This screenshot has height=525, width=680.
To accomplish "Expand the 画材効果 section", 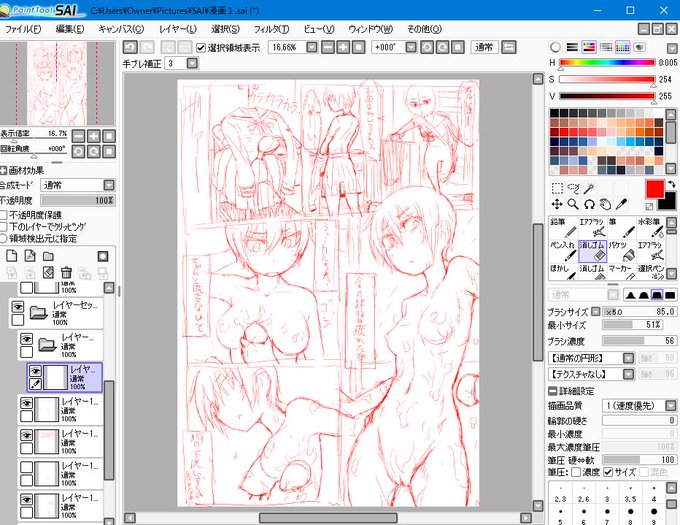I will (x=3, y=170).
